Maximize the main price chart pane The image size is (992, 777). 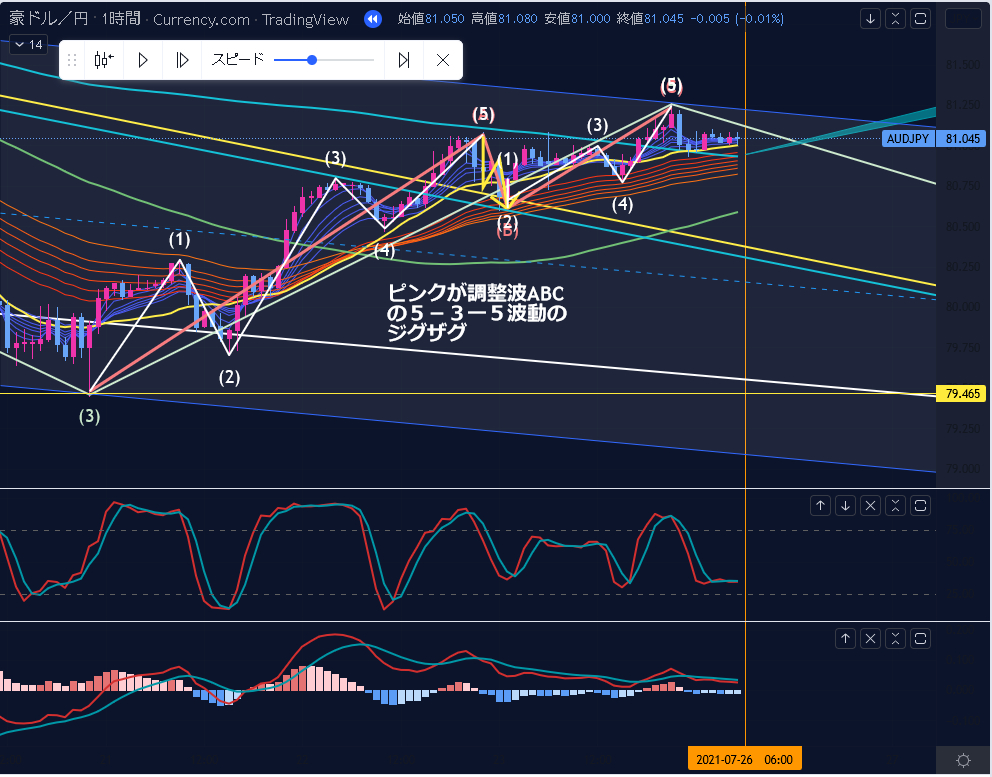coord(921,19)
